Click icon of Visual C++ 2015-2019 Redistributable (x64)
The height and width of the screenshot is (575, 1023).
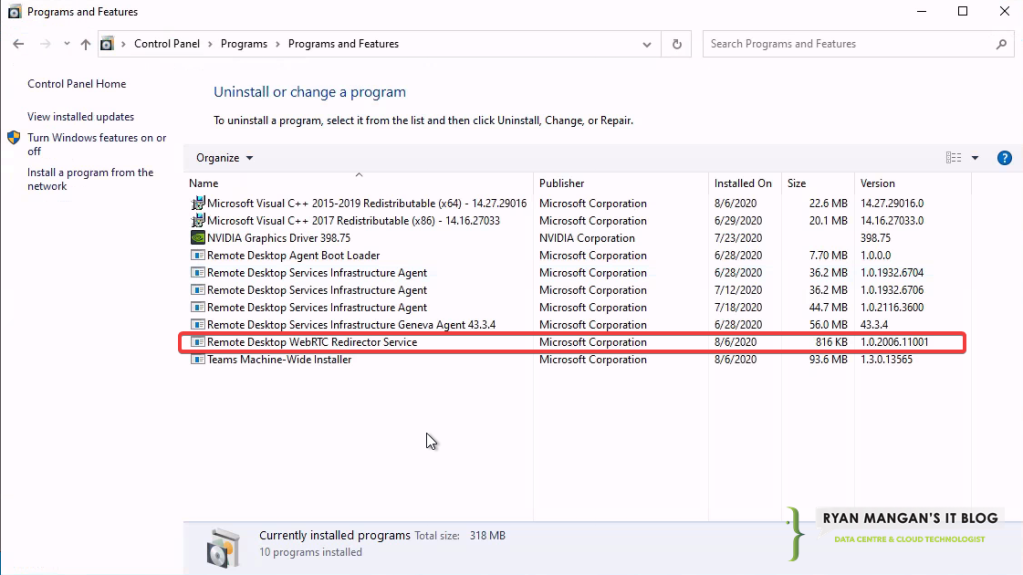pos(198,203)
